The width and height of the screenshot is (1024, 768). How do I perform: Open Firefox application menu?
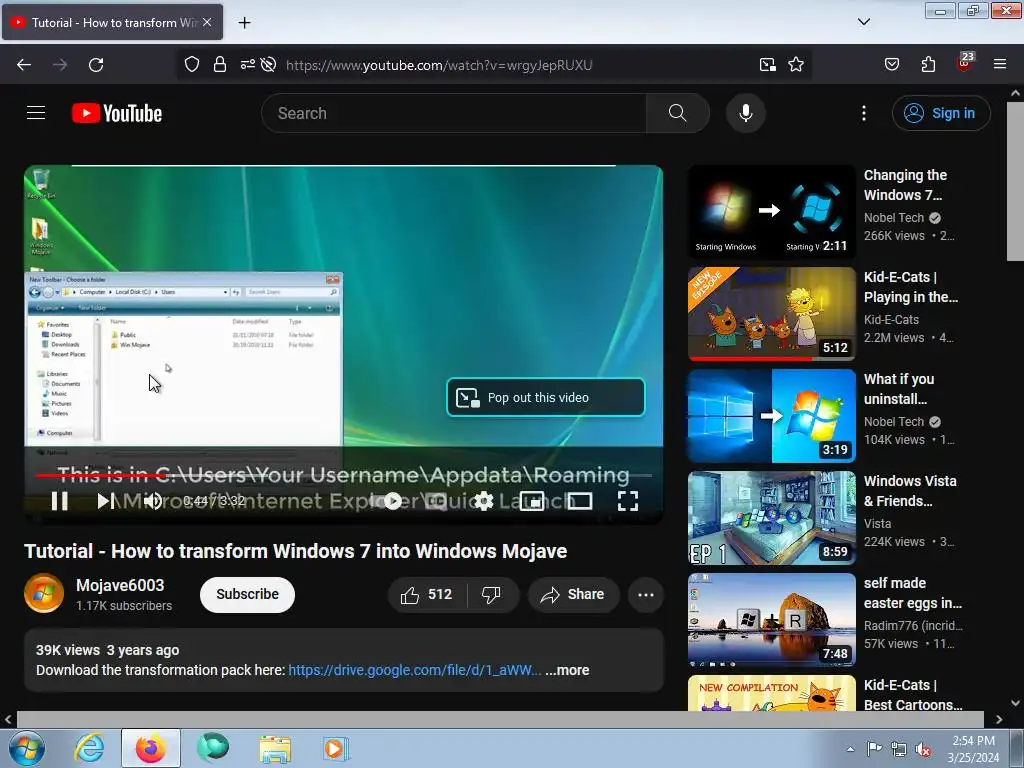pyautogui.click(x=1000, y=65)
